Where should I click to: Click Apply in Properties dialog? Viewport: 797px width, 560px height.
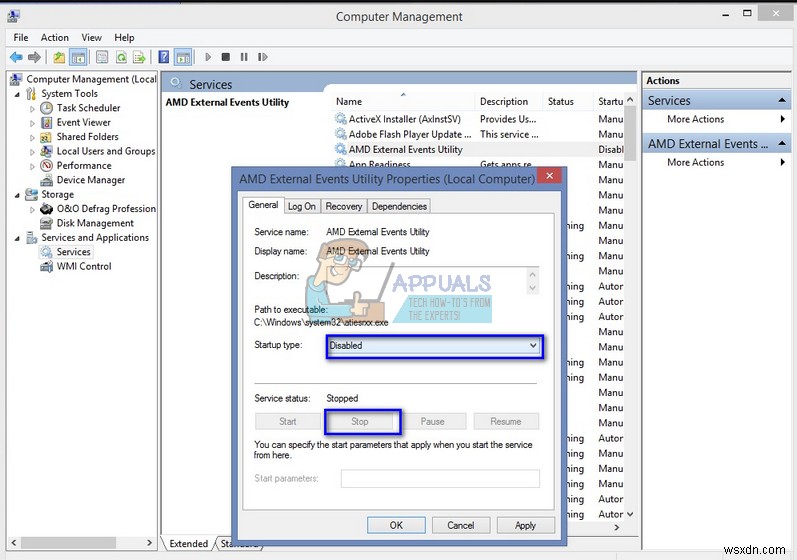click(526, 525)
